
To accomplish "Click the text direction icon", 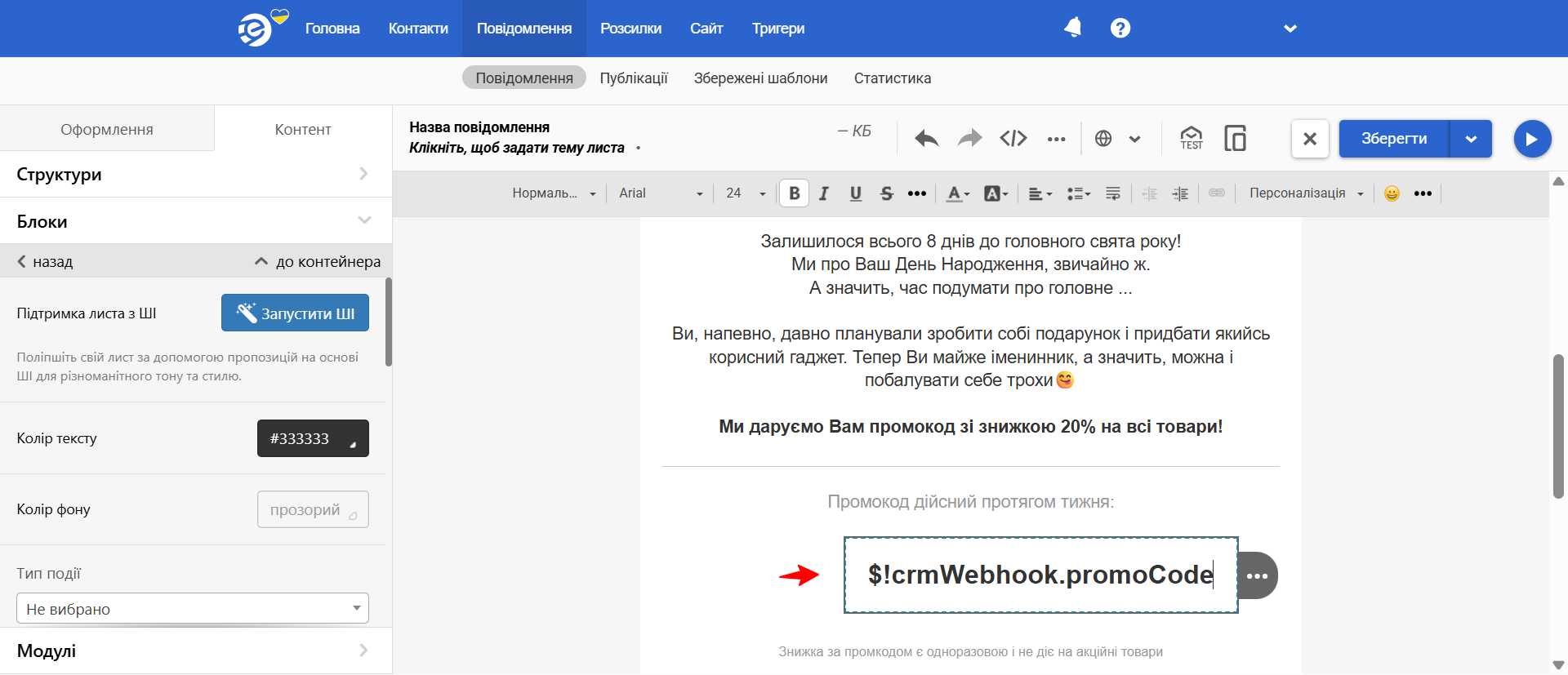I will 1113,193.
